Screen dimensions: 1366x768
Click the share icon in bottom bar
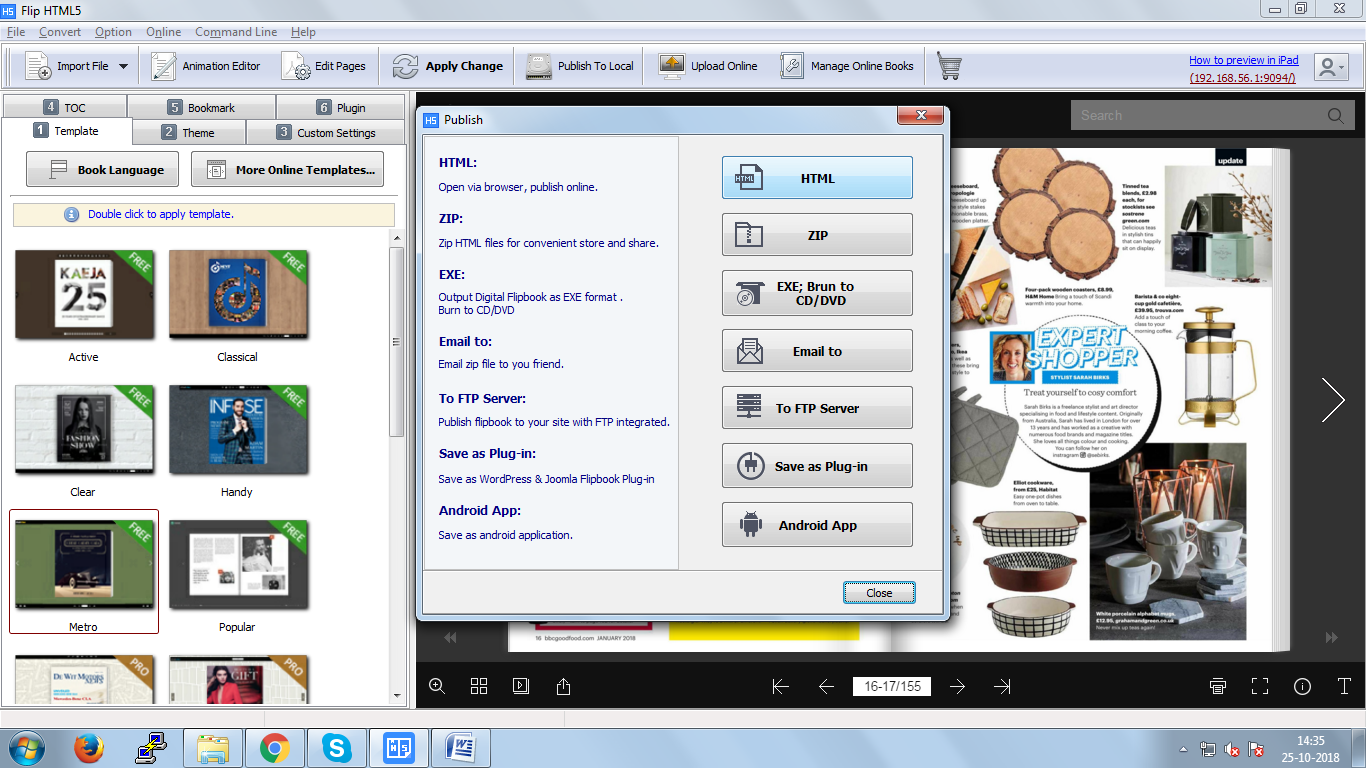click(563, 686)
